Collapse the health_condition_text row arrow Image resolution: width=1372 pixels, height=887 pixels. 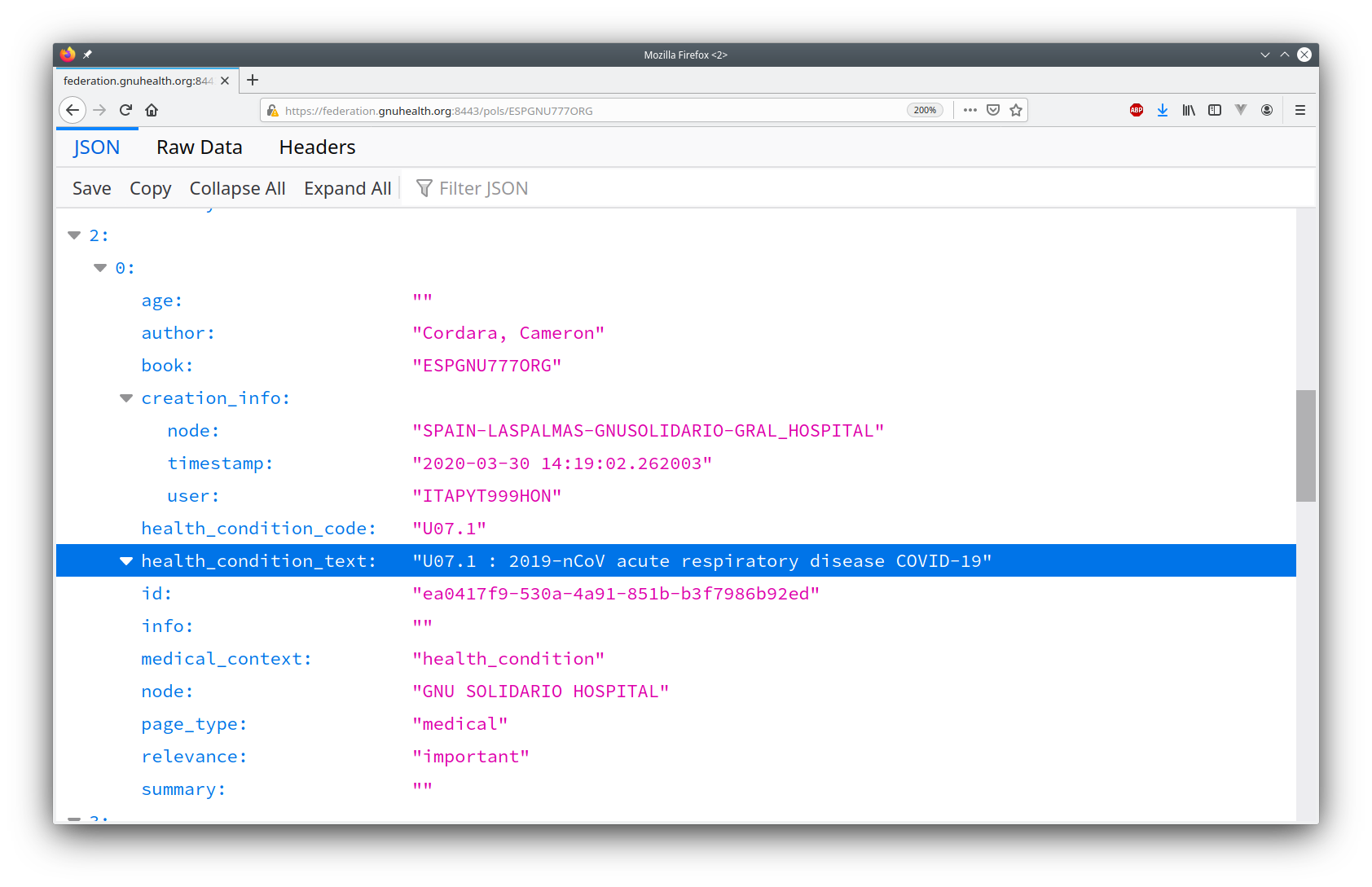126,561
